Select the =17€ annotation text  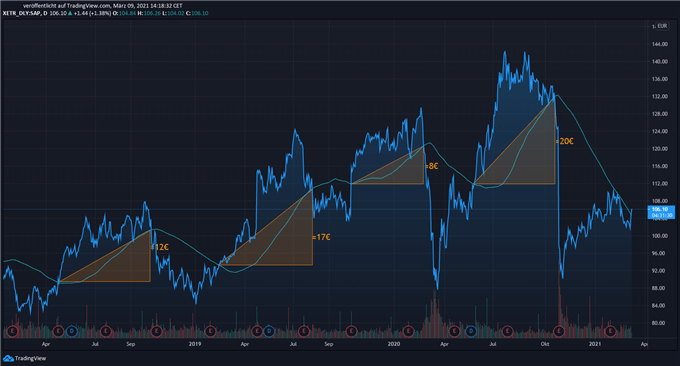321,237
